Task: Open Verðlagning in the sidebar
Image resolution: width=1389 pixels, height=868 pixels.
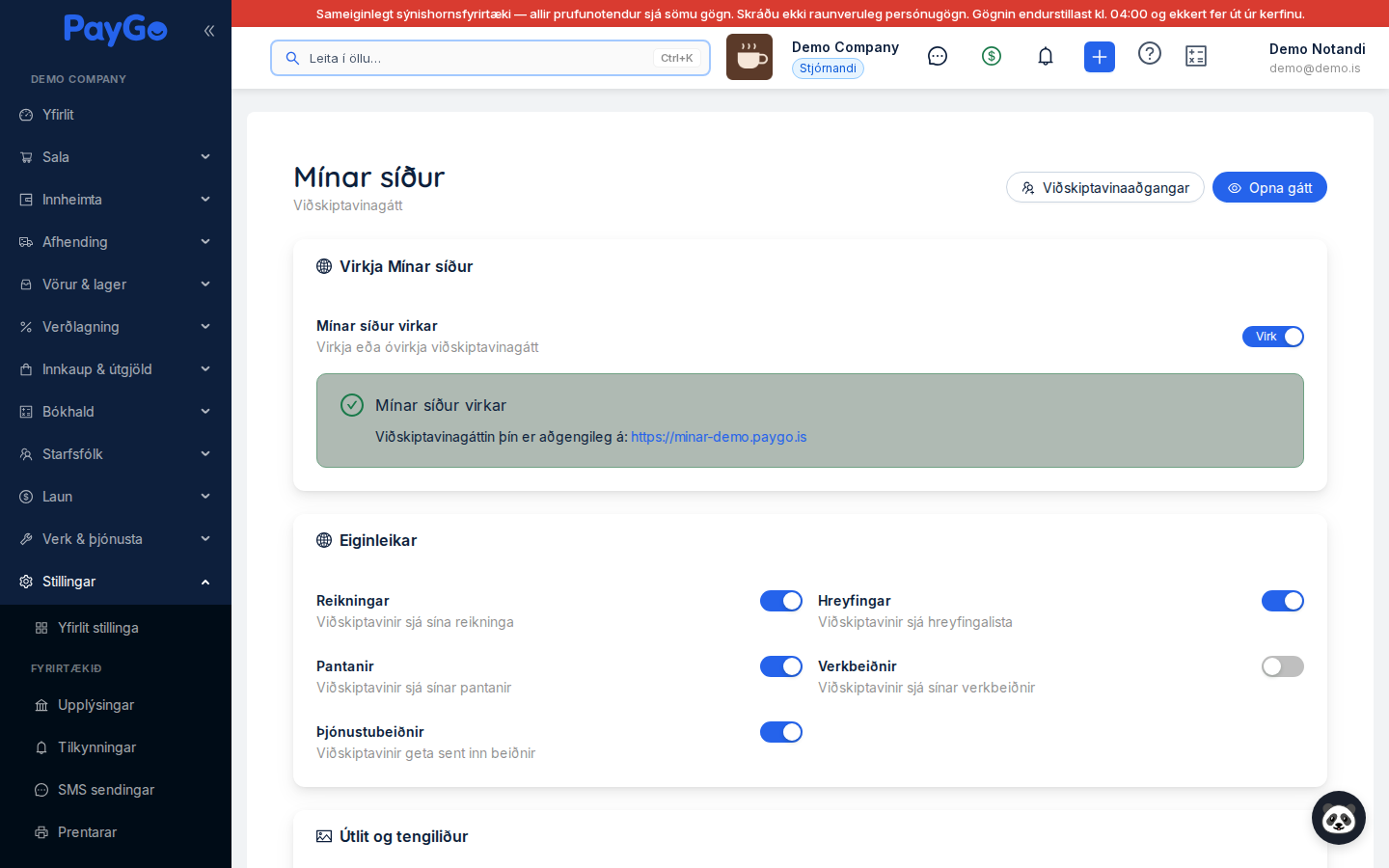Action: [116, 327]
